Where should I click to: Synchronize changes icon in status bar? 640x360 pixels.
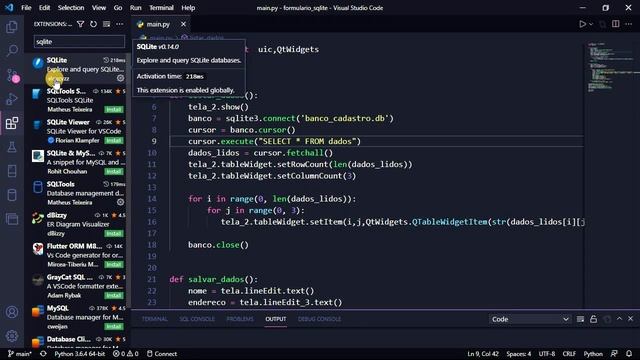click(x=43, y=353)
